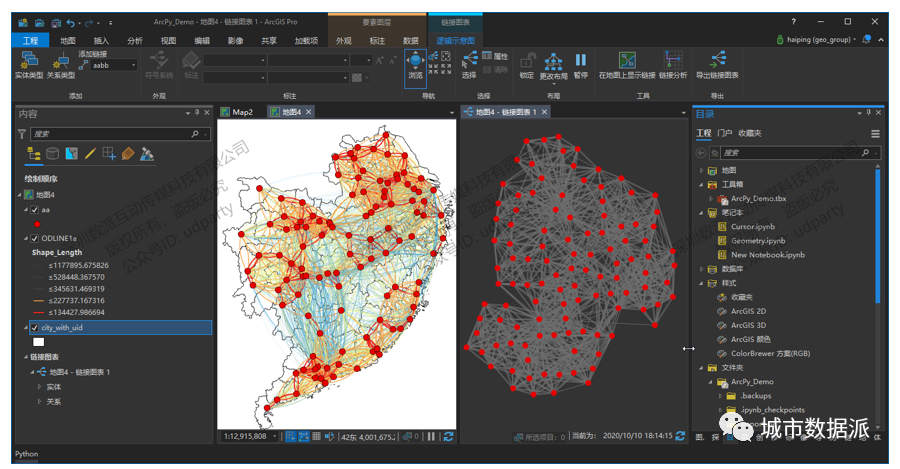Switch Contents to list by labeling

click(x=128, y=154)
